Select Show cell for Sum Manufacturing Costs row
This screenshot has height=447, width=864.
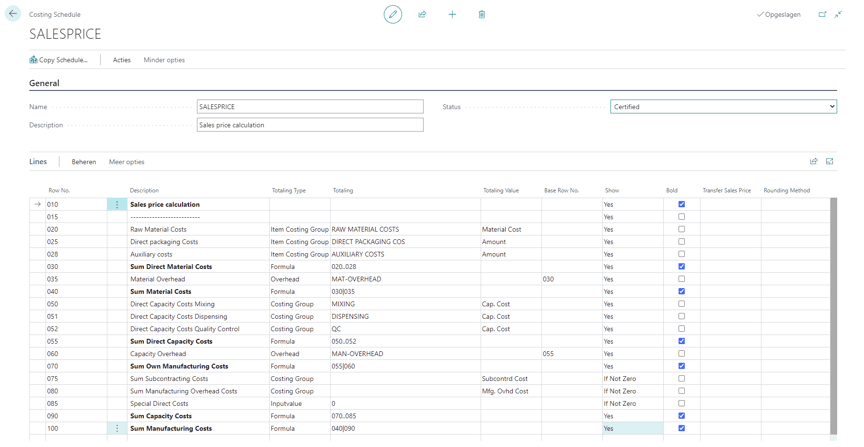633,428
